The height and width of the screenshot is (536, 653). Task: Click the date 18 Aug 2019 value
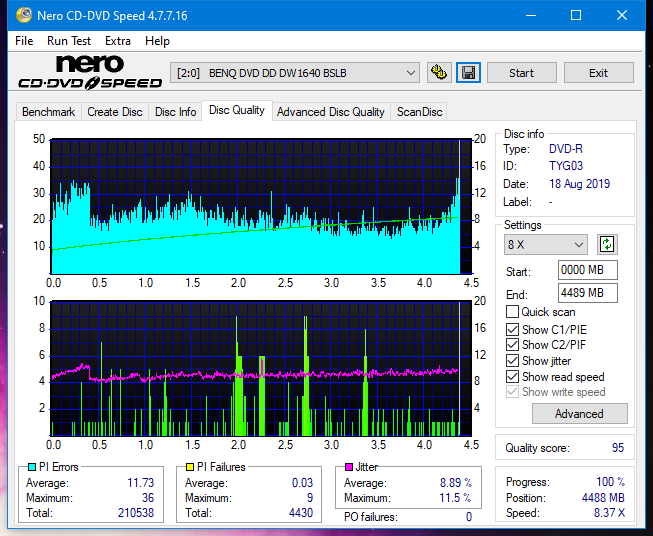579,184
